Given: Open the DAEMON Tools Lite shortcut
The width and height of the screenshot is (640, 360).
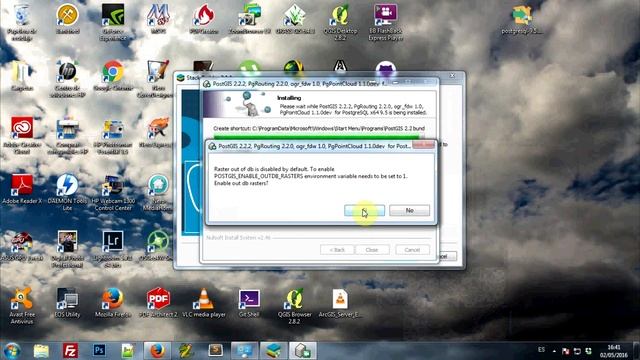Looking at the screenshot, I should click(x=67, y=192).
